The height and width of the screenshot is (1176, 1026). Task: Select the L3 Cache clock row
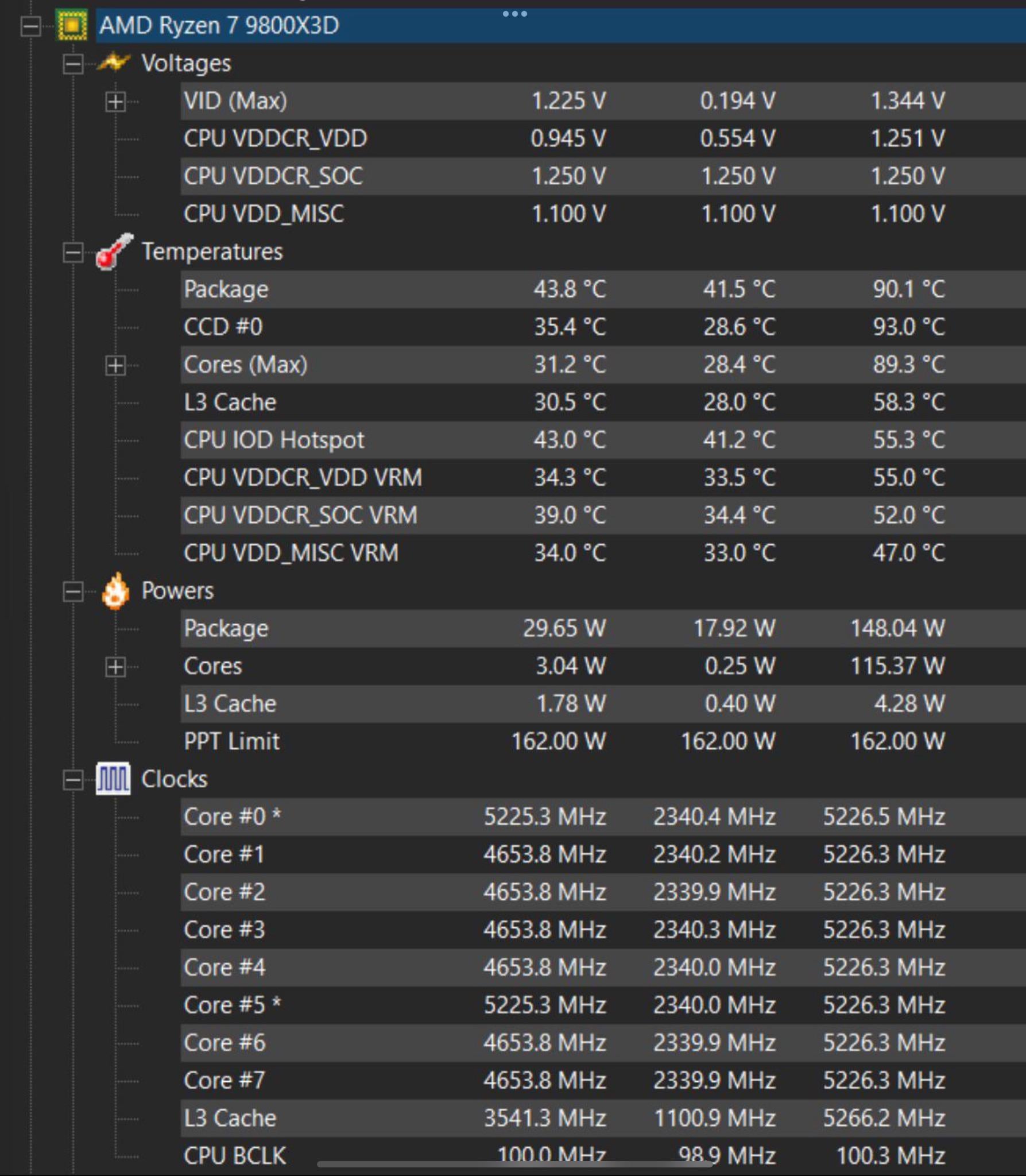(x=603, y=1118)
